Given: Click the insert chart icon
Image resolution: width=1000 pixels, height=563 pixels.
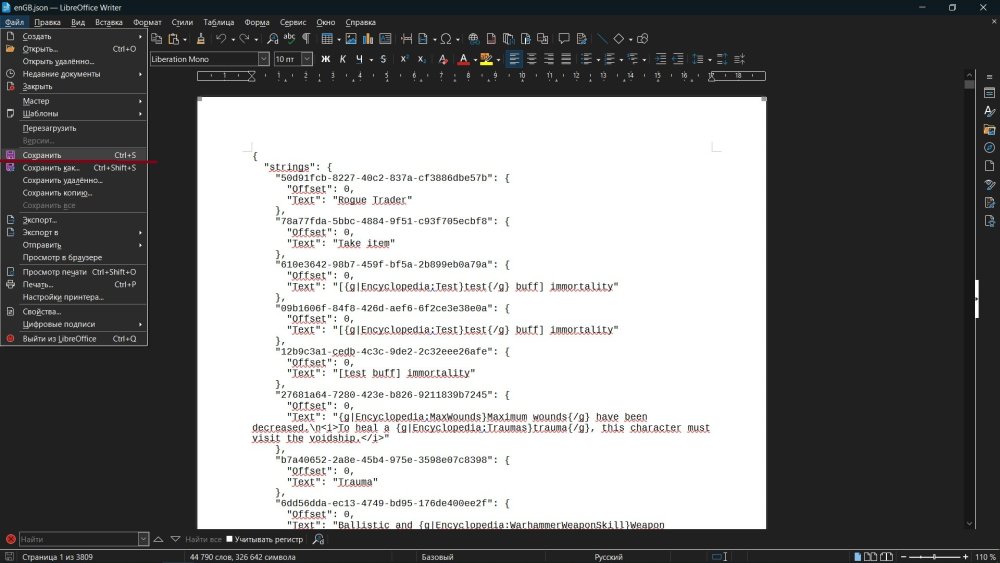Looking at the screenshot, I should click(x=368, y=39).
